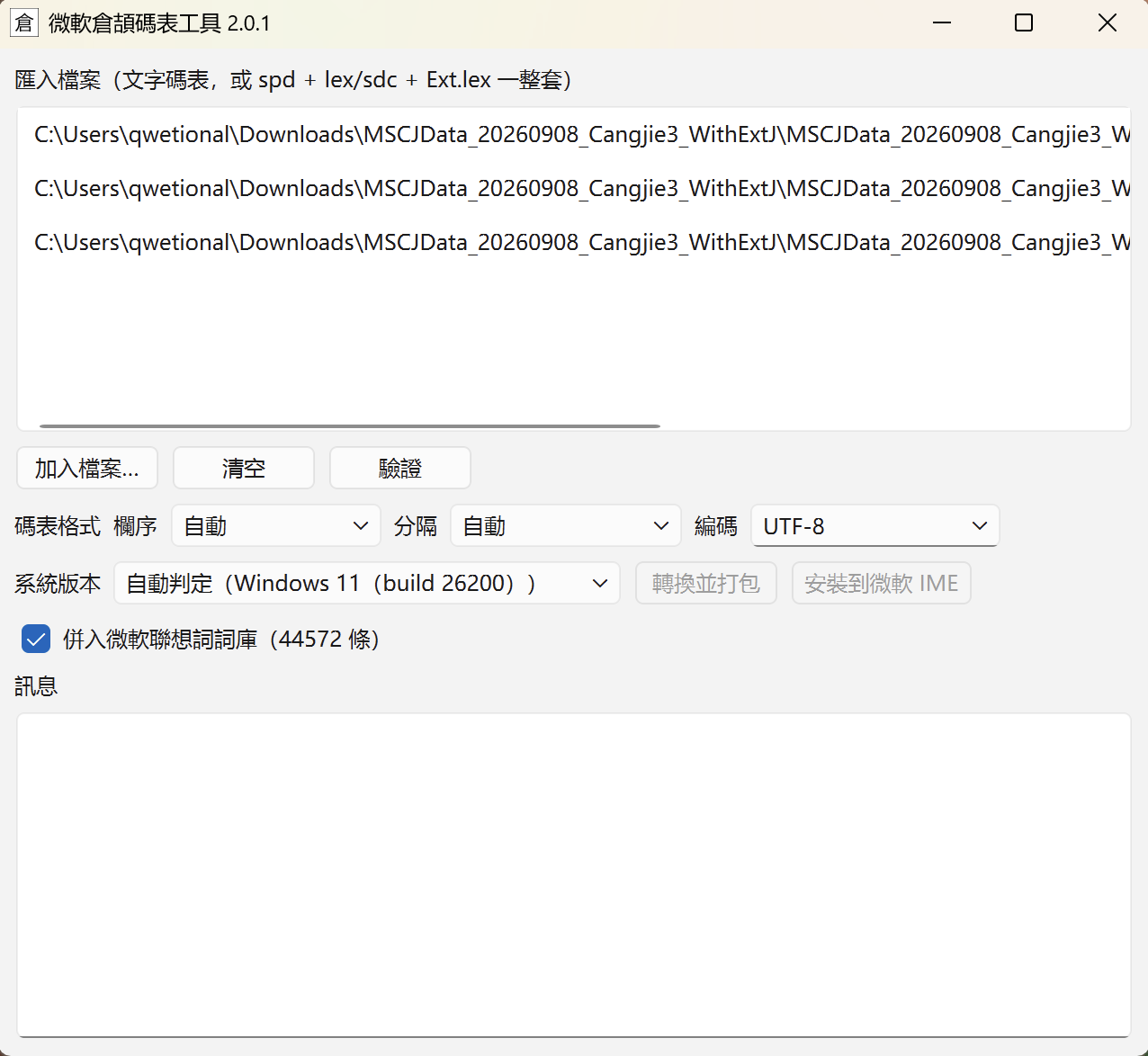Select the first file path in the list
The width and height of the screenshot is (1148, 1056).
pos(574,135)
